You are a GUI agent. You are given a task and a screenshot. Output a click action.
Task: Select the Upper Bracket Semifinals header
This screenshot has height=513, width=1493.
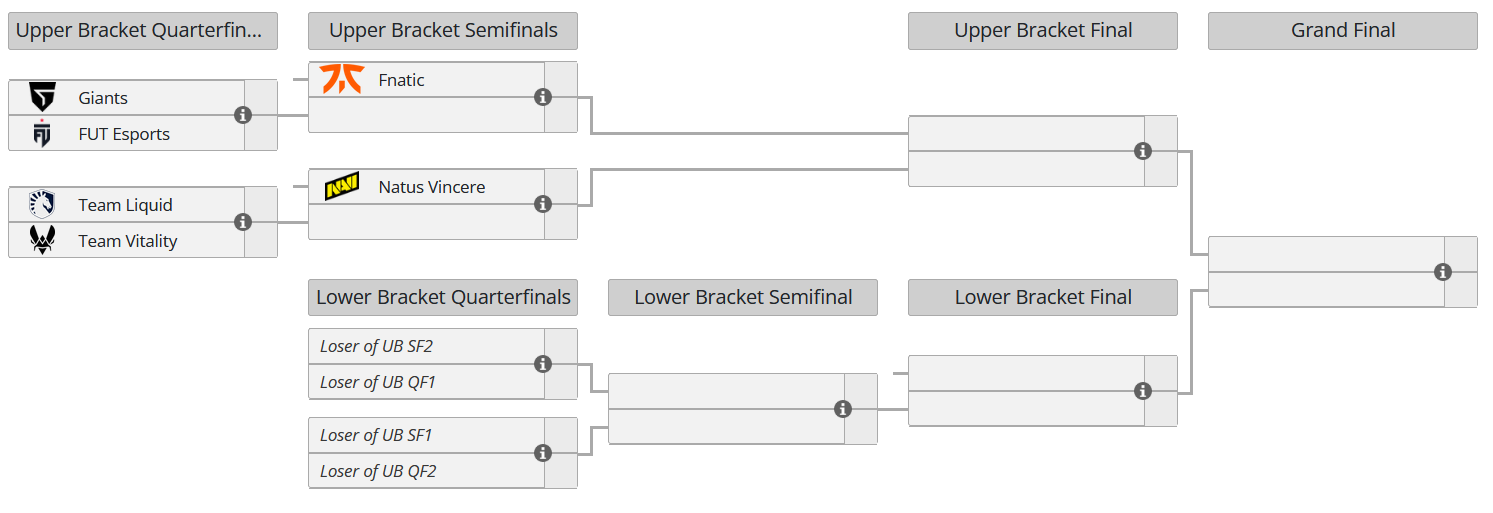point(443,31)
